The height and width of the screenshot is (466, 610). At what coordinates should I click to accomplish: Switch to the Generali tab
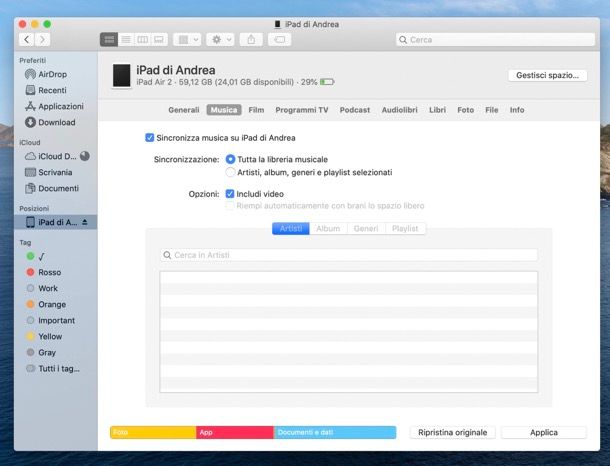[184, 110]
